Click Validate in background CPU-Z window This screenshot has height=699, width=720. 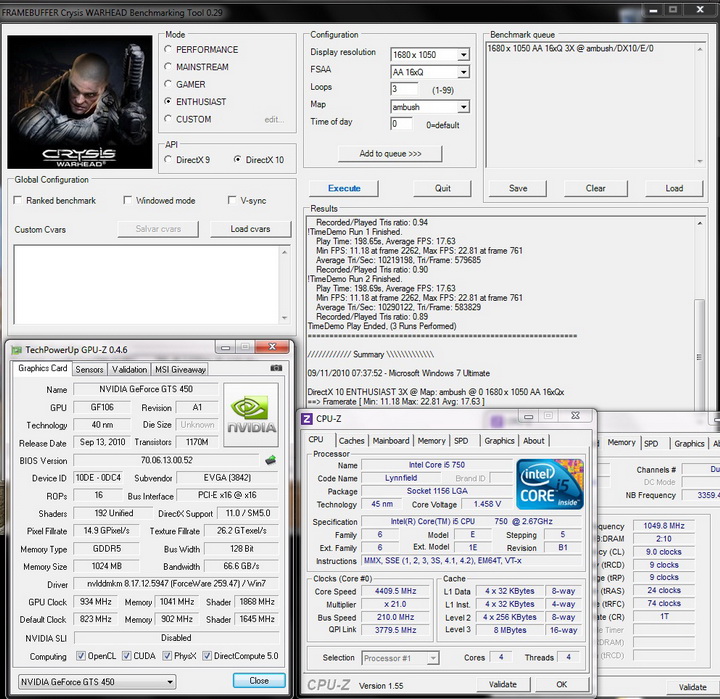coord(692,687)
